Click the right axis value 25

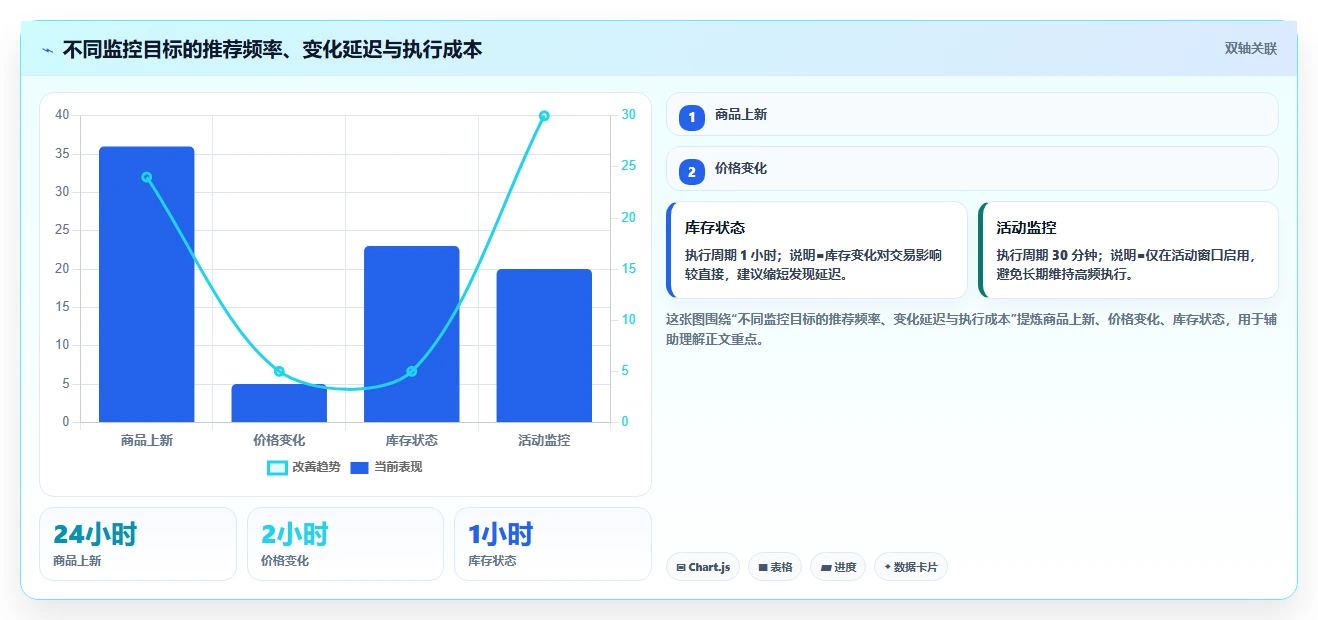click(628, 166)
